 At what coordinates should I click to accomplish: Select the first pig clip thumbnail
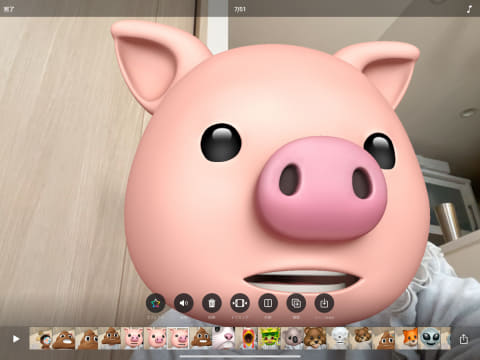tap(133, 338)
